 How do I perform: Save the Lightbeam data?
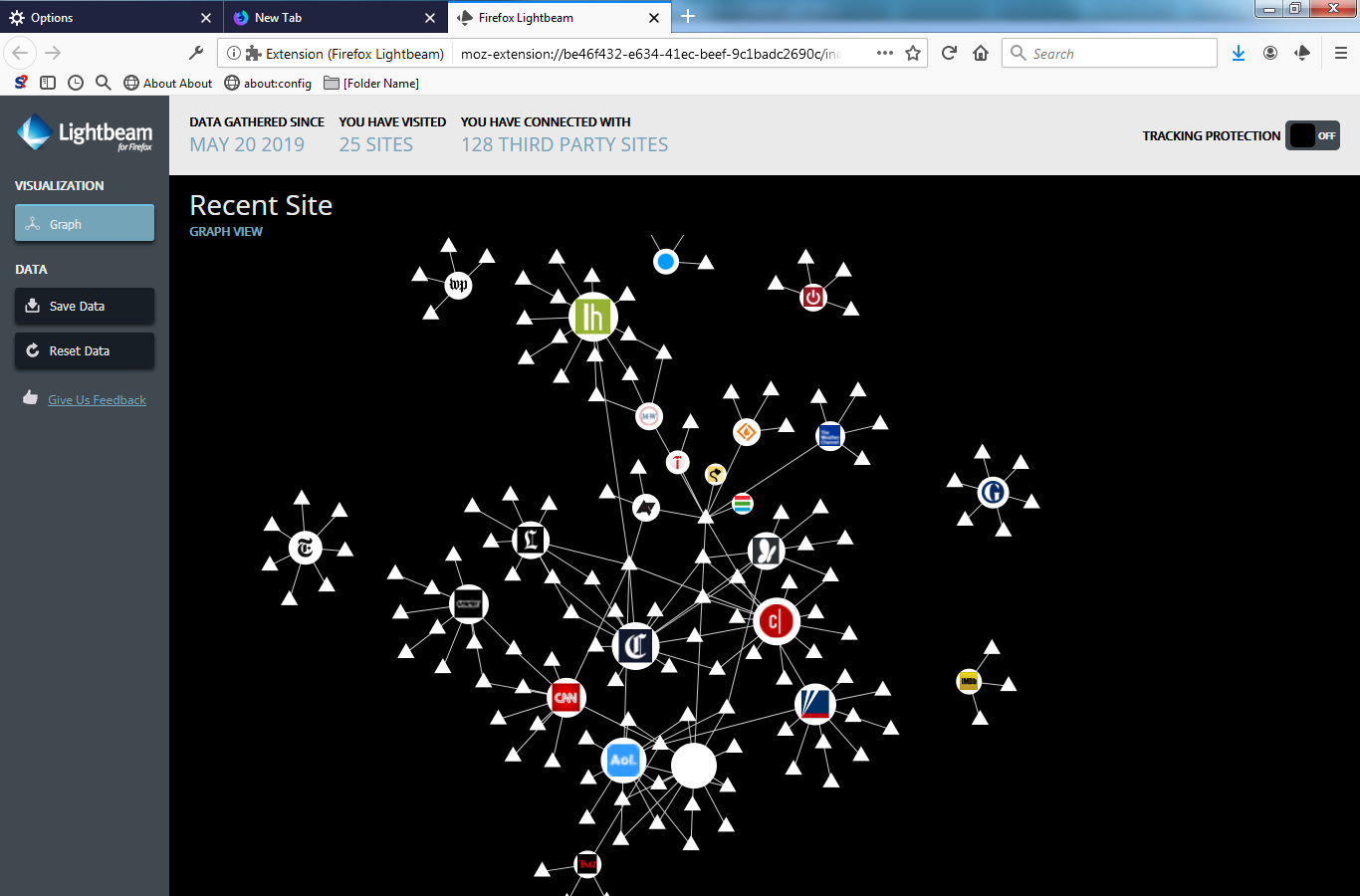85,306
